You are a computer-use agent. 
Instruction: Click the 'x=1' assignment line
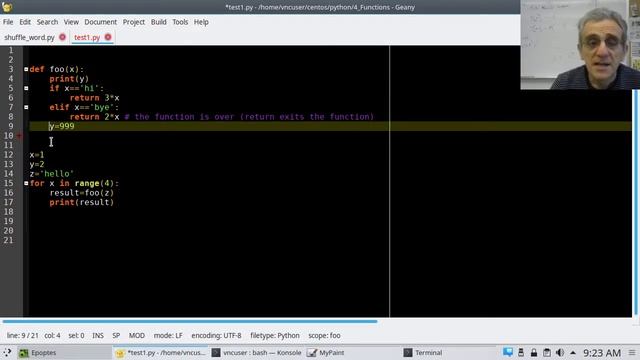coord(37,155)
